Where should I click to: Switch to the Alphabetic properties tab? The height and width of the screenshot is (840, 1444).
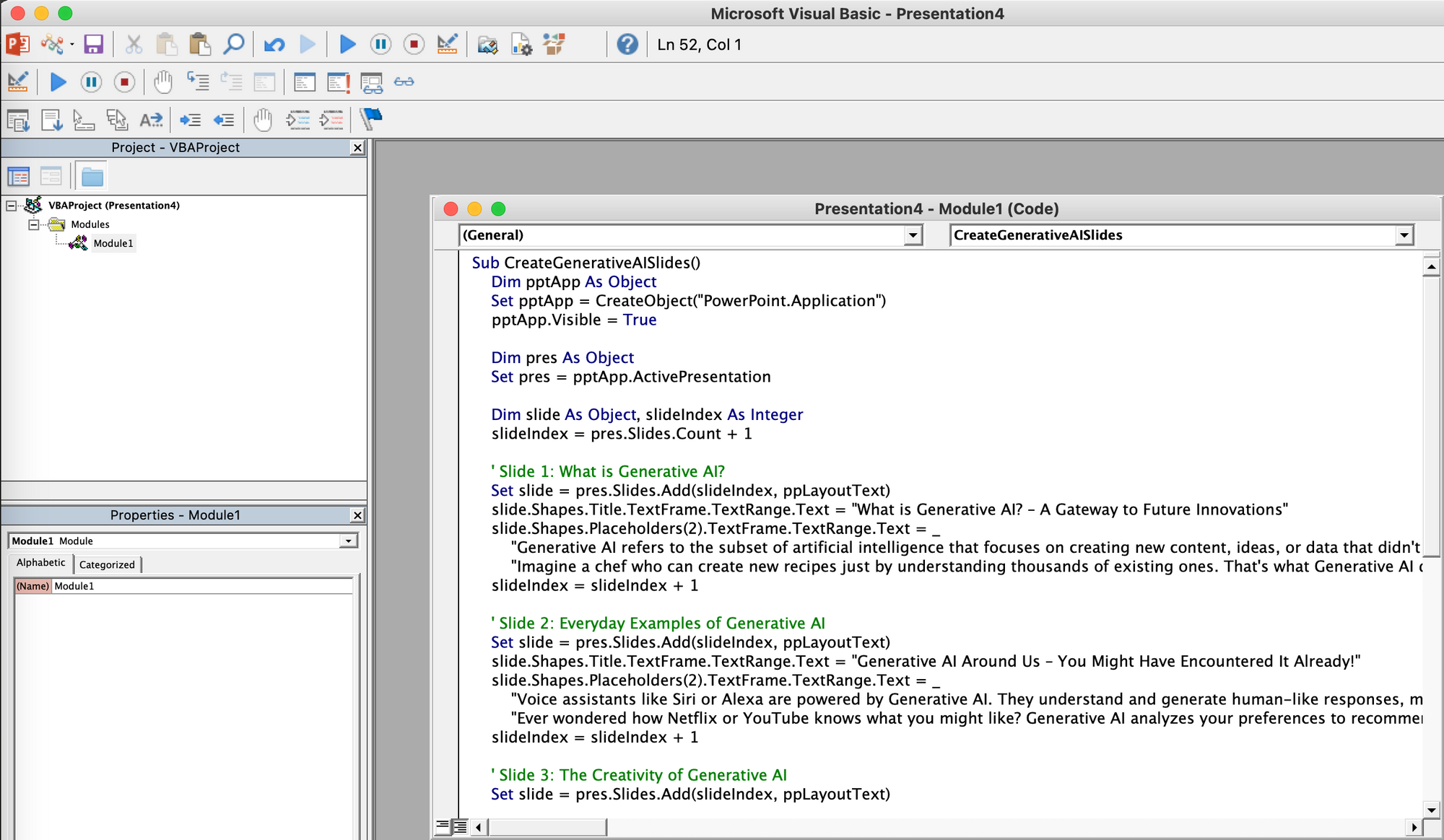(x=40, y=563)
